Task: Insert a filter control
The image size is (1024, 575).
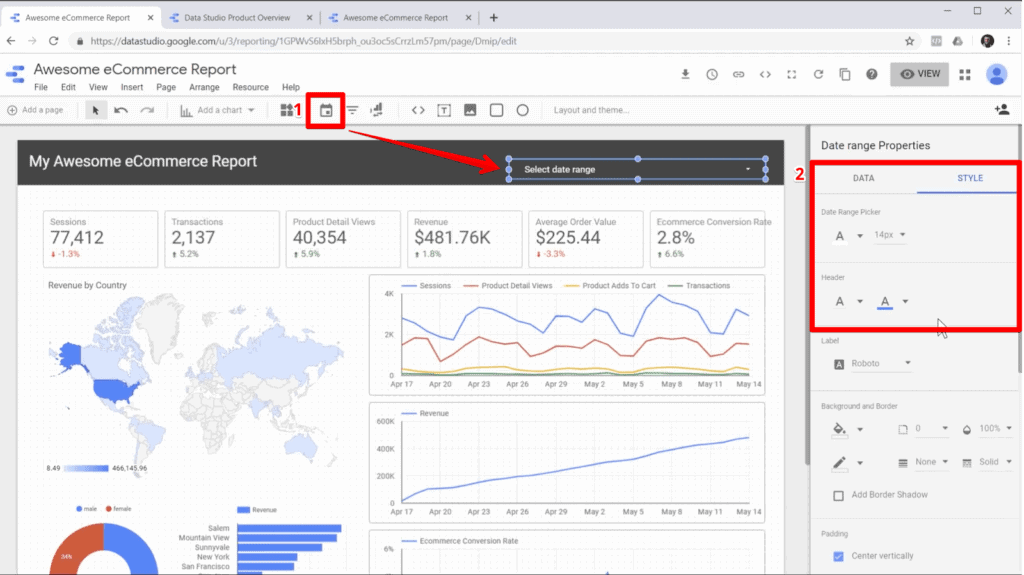Action: (352, 110)
